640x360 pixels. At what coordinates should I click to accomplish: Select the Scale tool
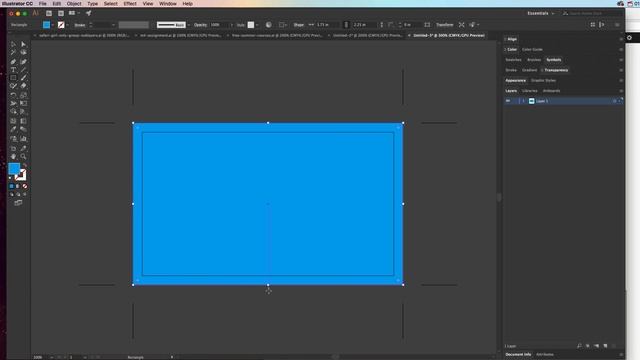click(23, 95)
